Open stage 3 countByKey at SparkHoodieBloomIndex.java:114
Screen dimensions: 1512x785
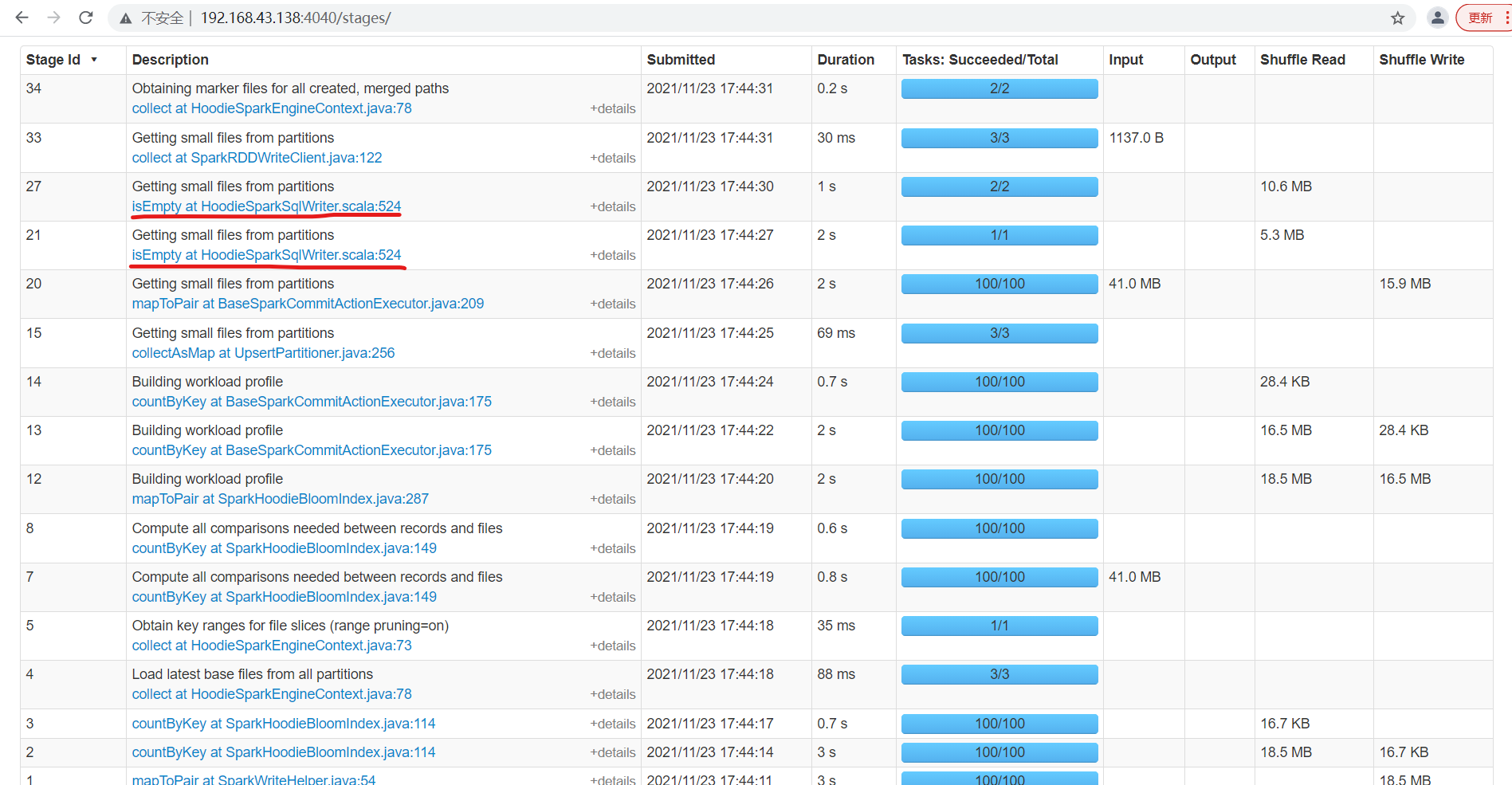point(284,724)
